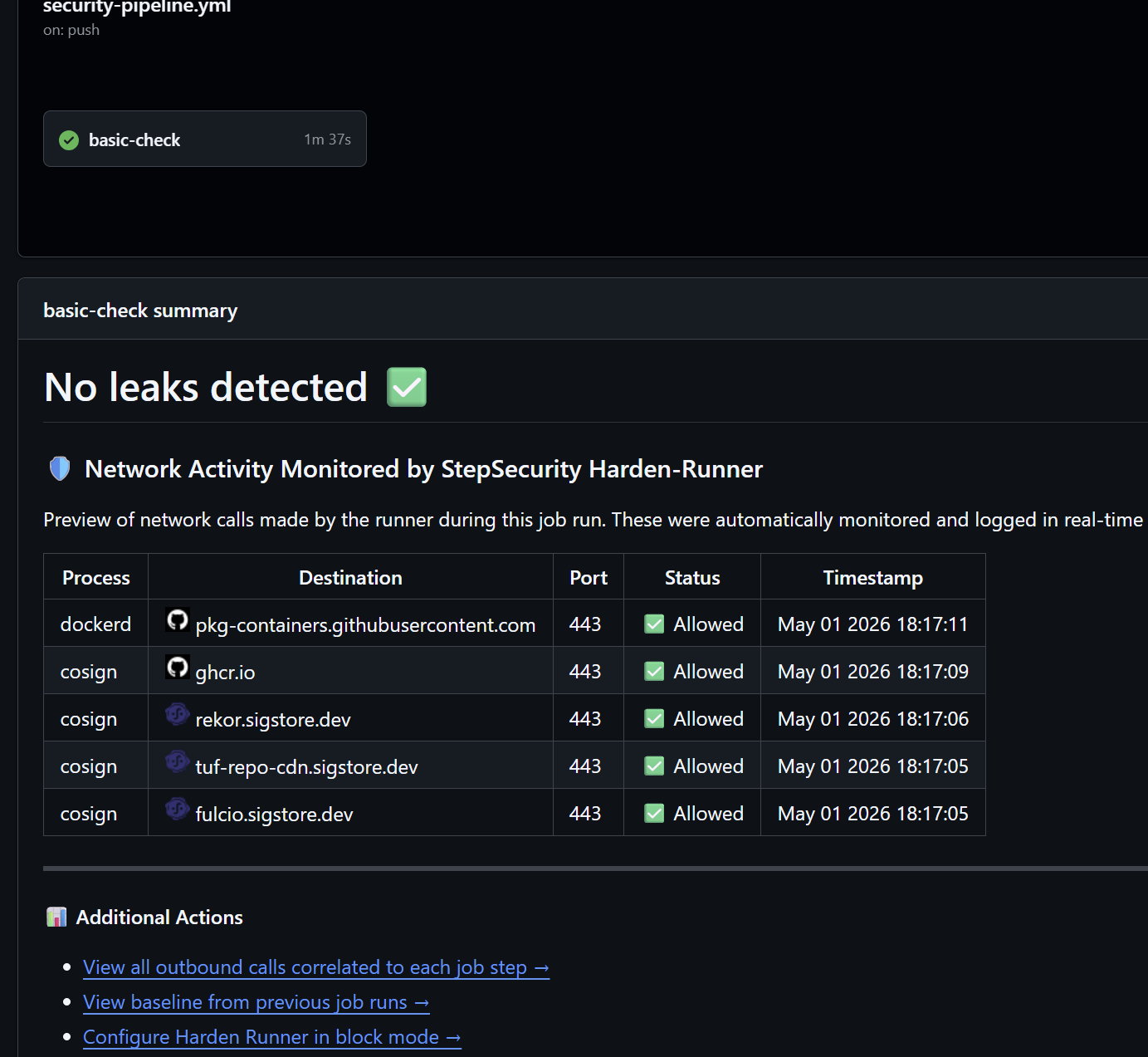Click sigstore icon next to fulcio.sigstore.dev

pyautogui.click(x=178, y=810)
